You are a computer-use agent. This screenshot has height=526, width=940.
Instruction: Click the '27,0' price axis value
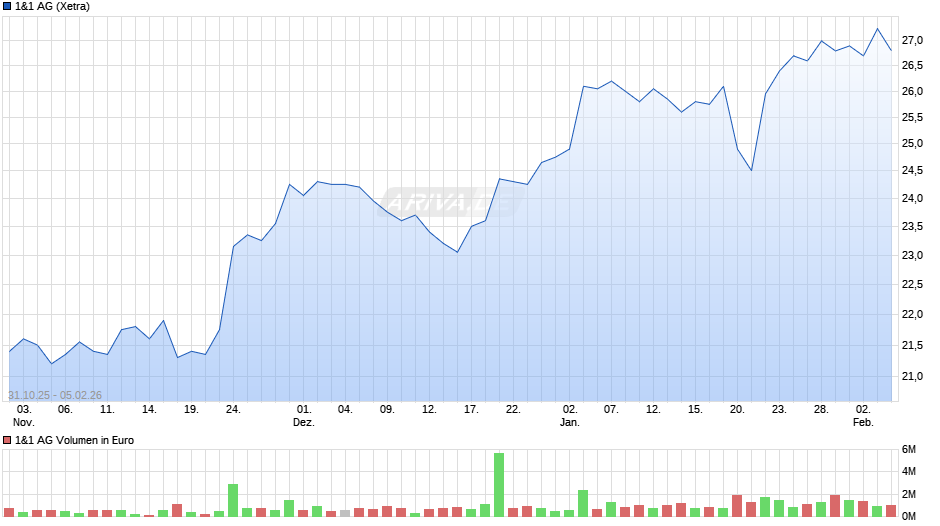point(912,40)
